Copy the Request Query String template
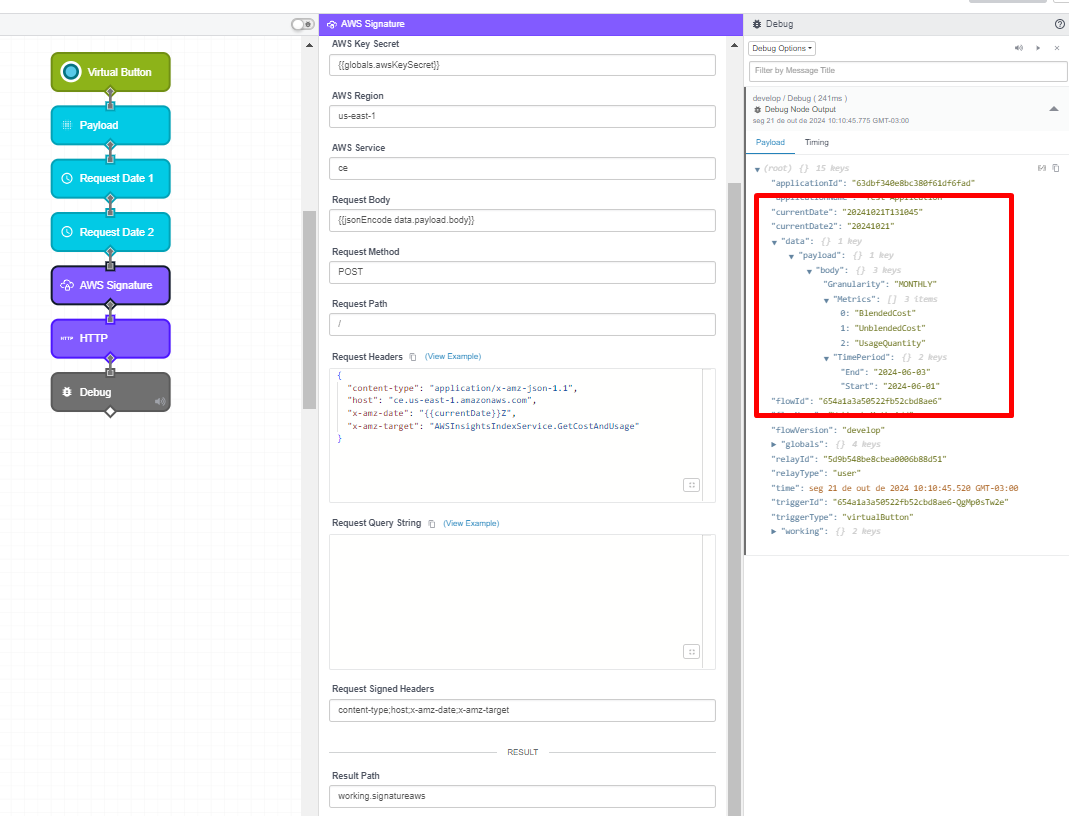Screen dimensions: 1069x816 pyautogui.click(x=432, y=524)
